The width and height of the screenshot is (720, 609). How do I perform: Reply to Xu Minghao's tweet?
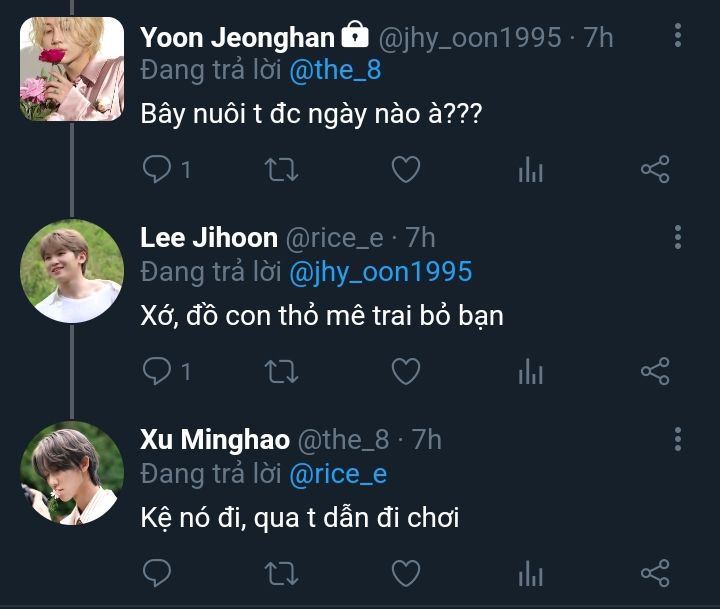coord(158,573)
